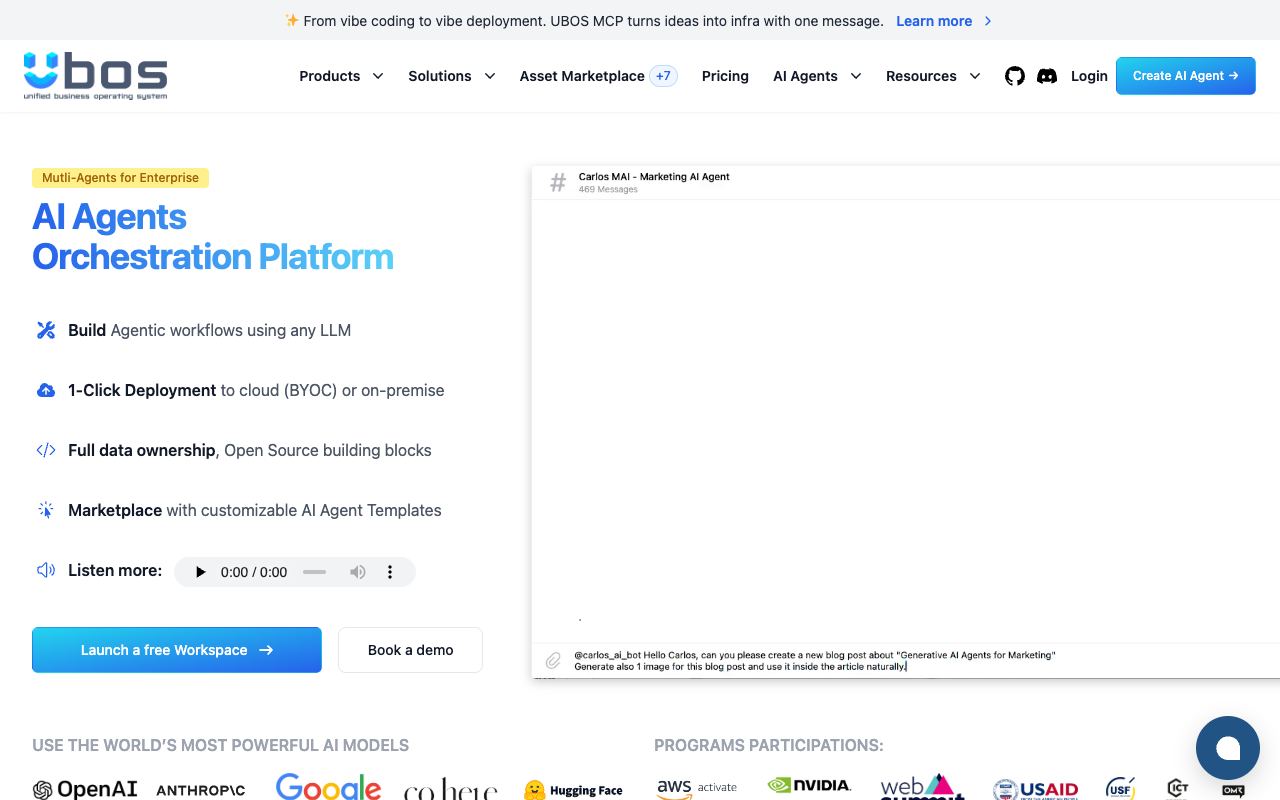The width and height of the screenshot is (1280, 800).
Task: Open the Pricing page
Action: (725, 76)
